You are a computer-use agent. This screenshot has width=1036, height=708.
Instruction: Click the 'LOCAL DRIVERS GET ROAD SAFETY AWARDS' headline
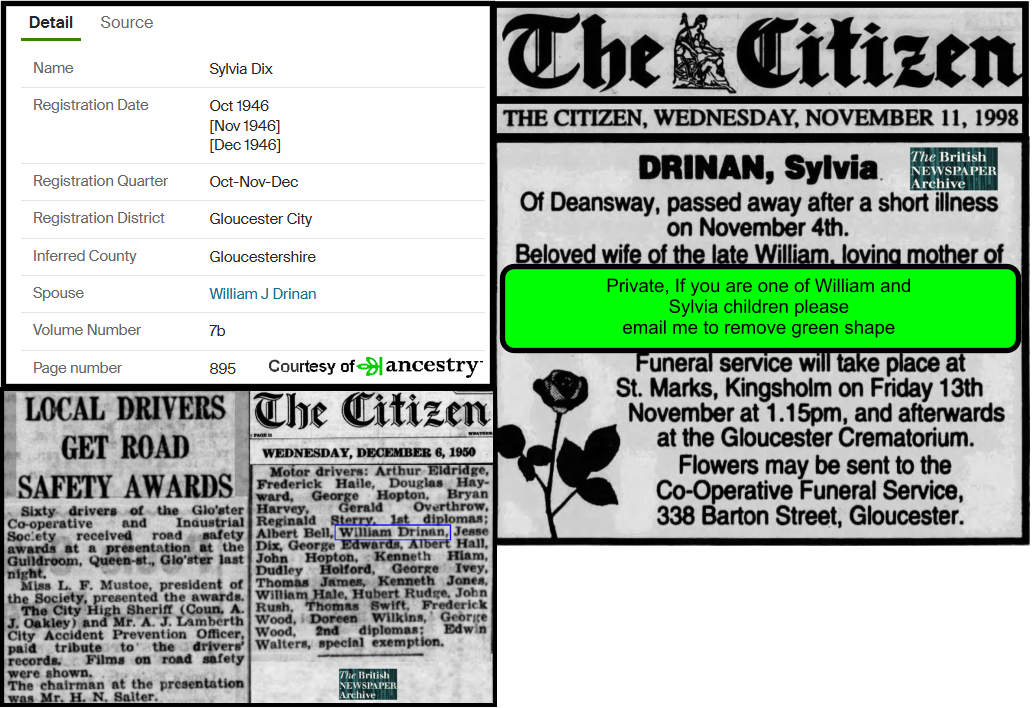(126, 448)
